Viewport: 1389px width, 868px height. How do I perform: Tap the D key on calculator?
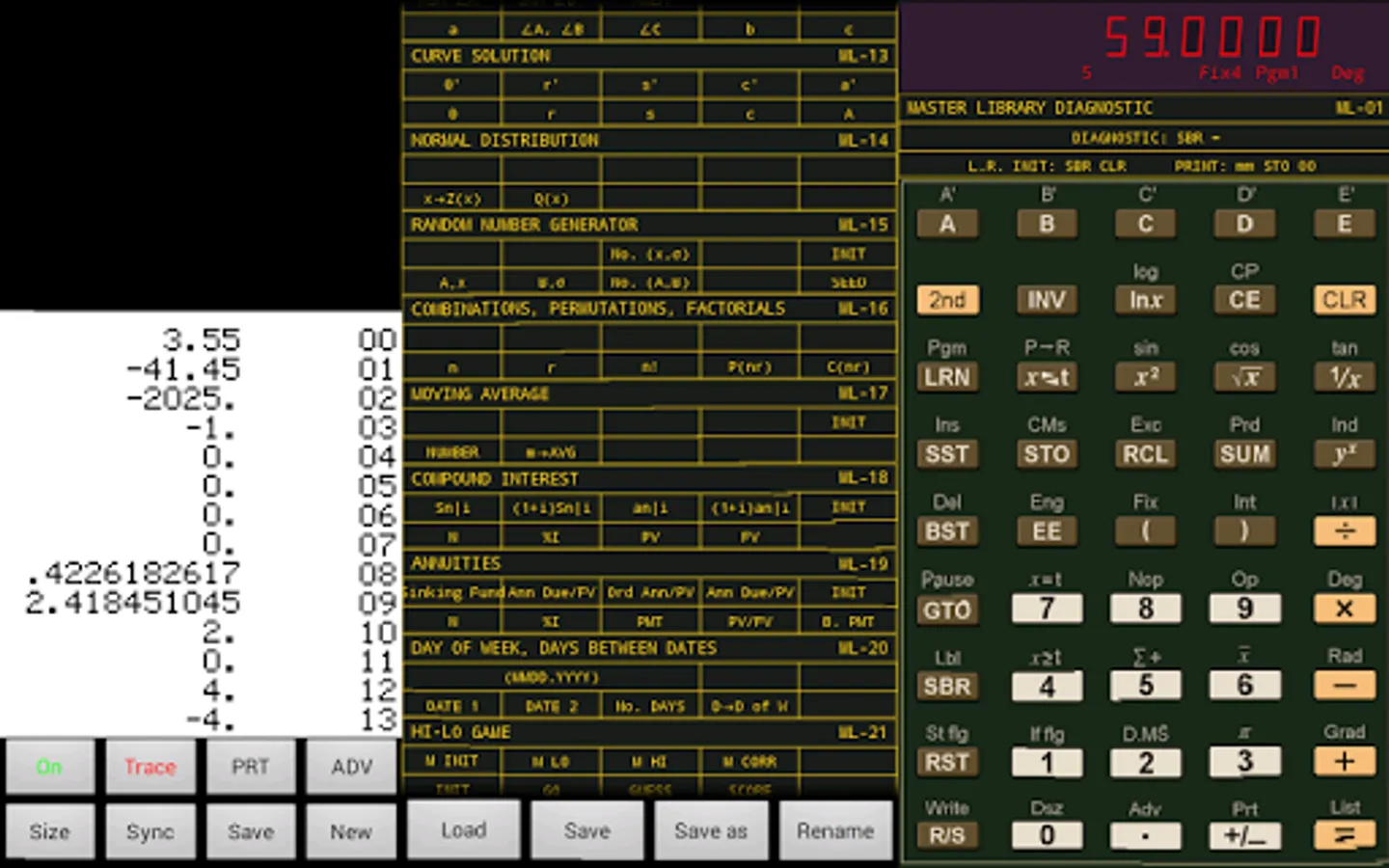(1245, 224)
